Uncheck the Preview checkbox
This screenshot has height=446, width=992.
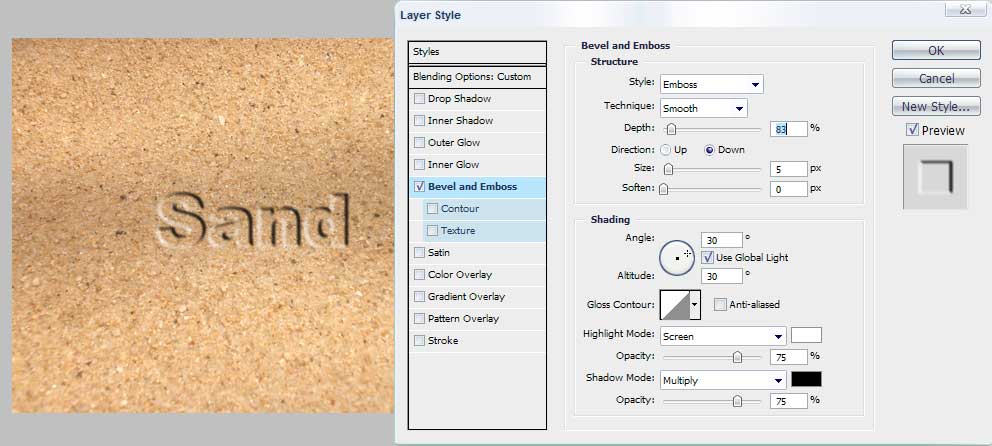(912, 130)
